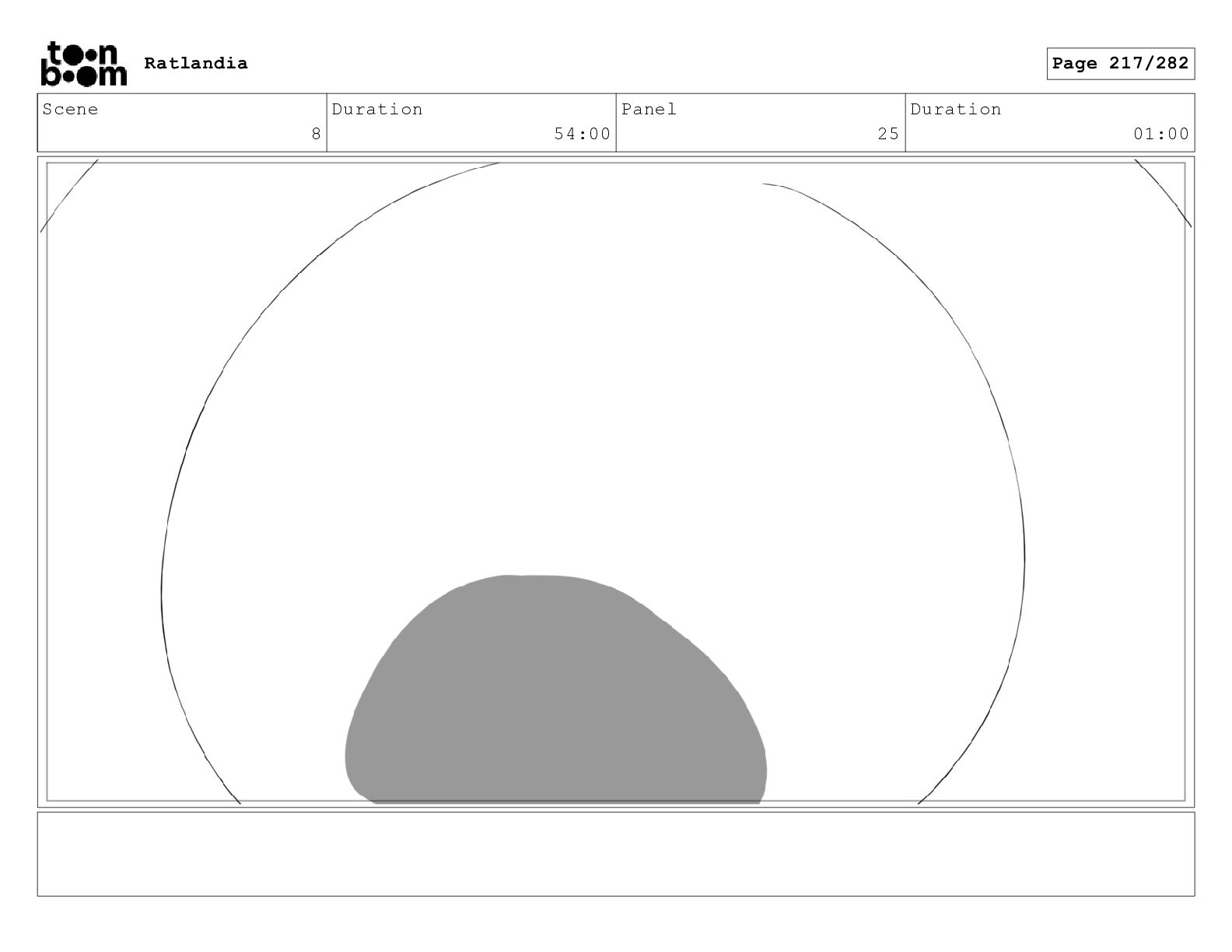Image resolution: width=1232 pixels, height=952 pixels.
Task: Click the empty notes box below the panel
Action: coord(616,854)
